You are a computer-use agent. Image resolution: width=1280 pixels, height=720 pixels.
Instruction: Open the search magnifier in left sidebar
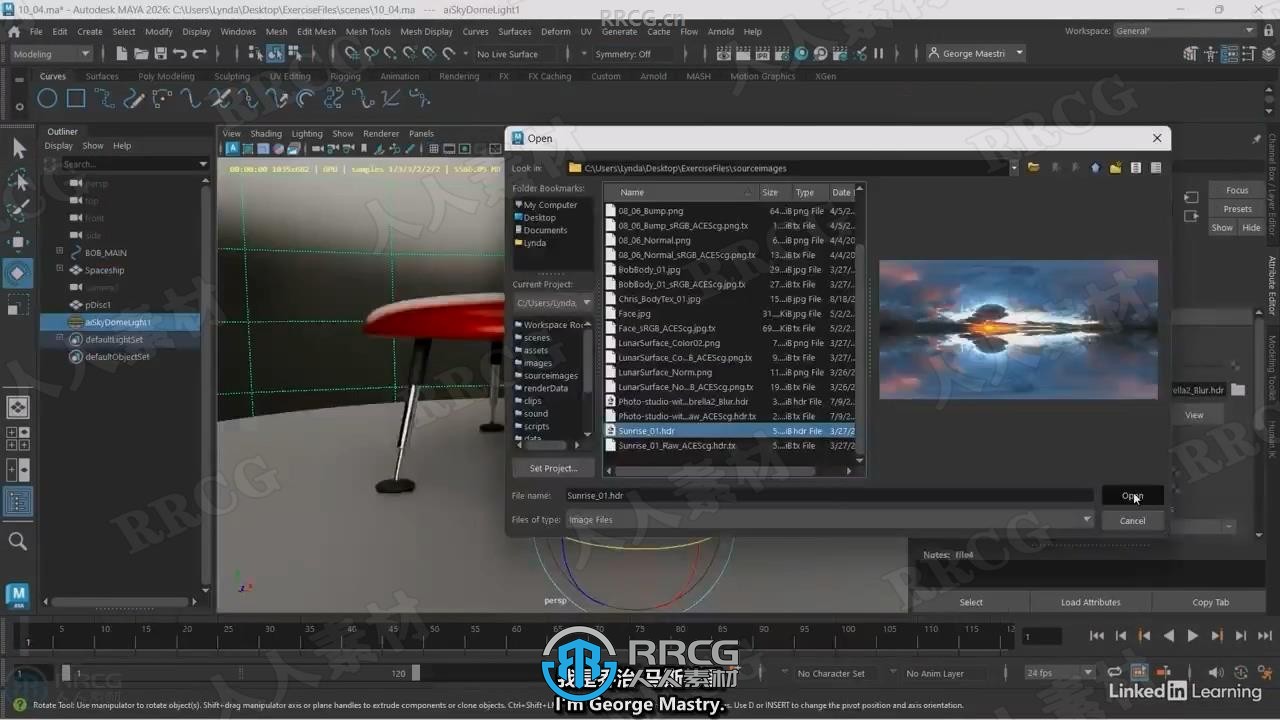[x=18, y=541]
